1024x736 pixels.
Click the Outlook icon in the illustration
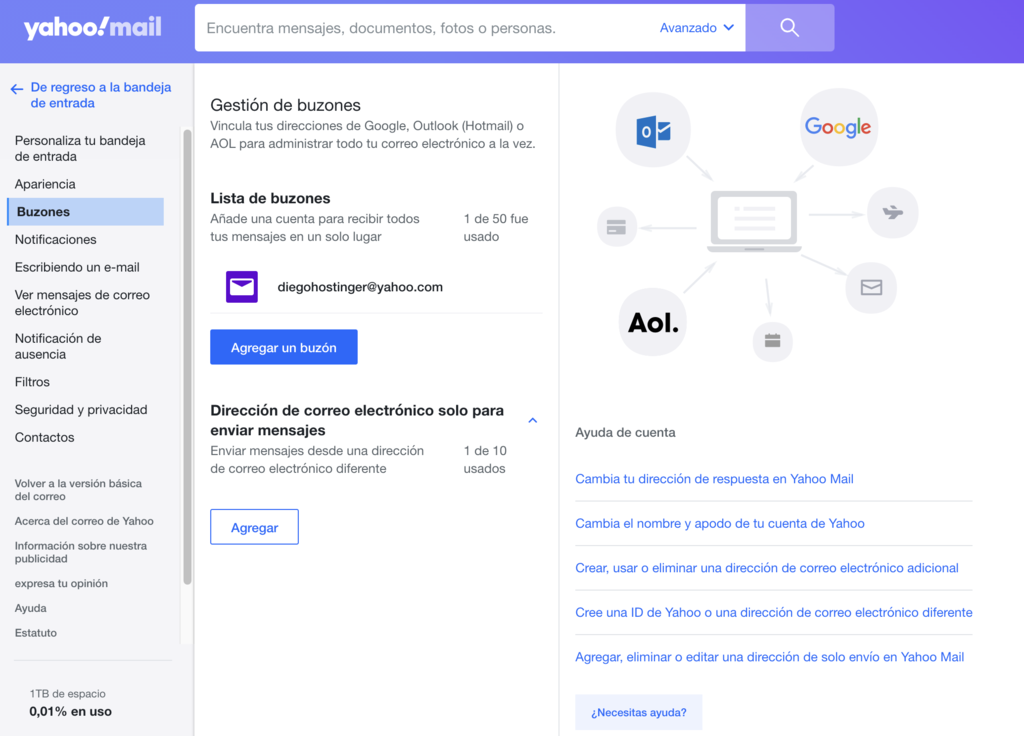652,129
